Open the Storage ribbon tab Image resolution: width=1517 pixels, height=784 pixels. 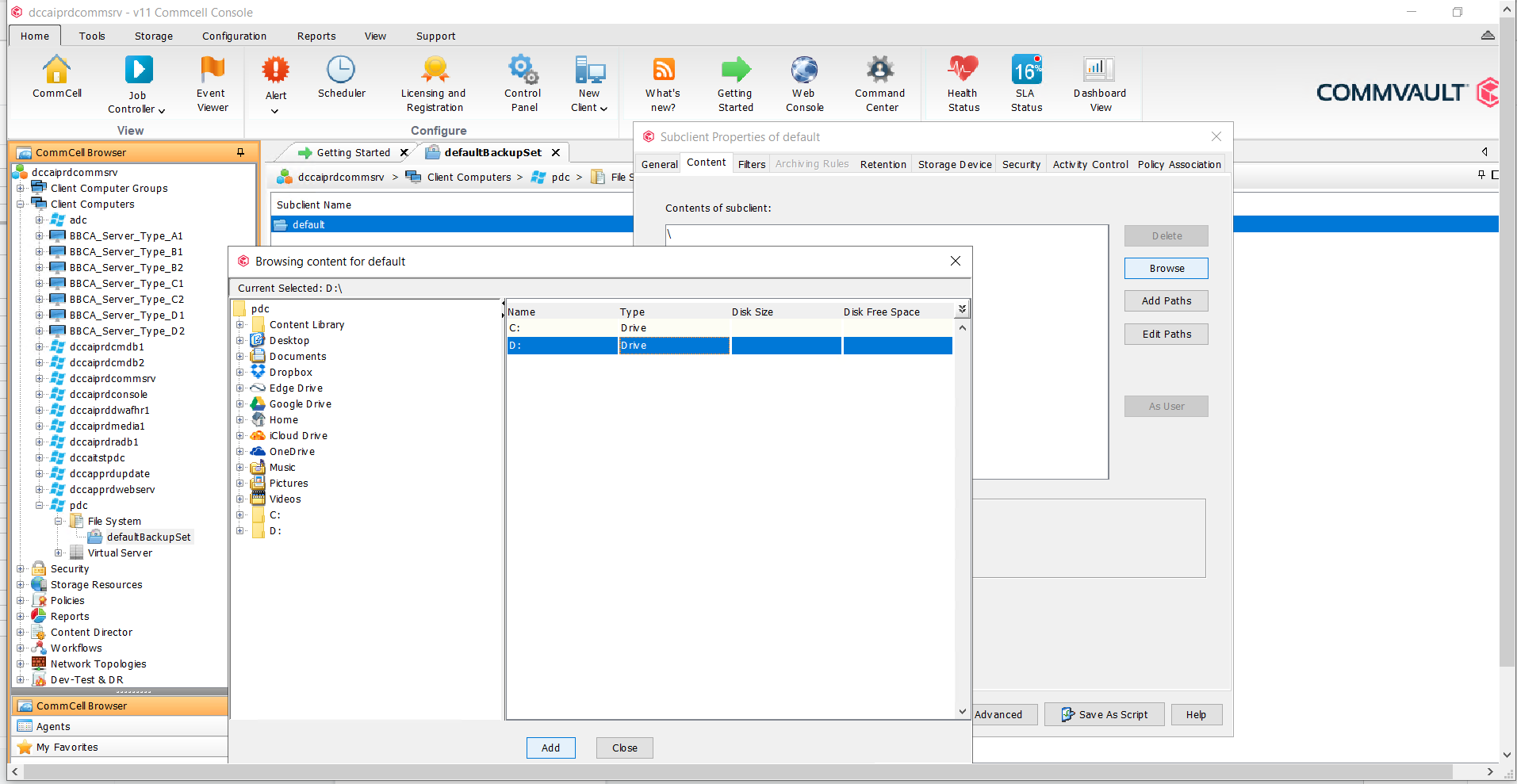(153, 36)
